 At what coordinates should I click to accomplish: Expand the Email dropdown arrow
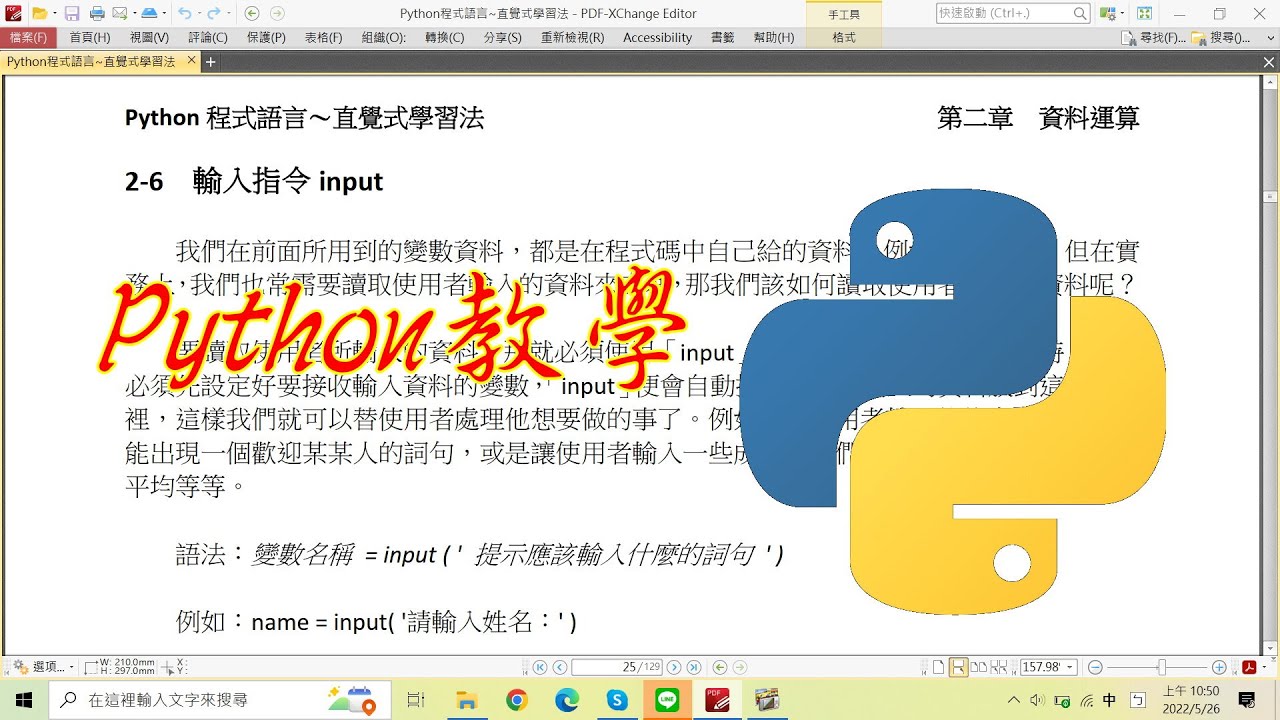pos(133,14)
